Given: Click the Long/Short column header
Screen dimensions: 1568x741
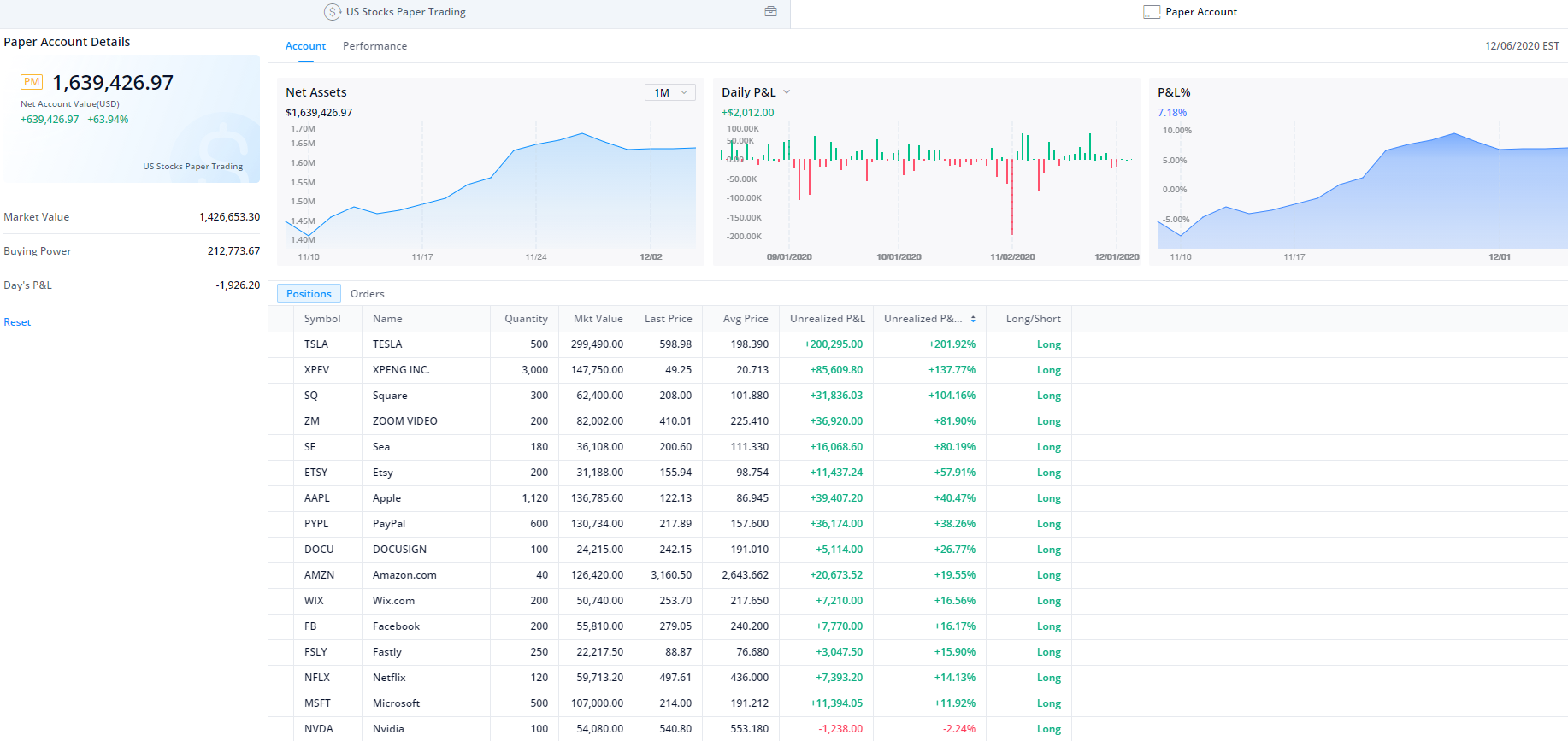Looking at the screenshot, I should 1033,319.
